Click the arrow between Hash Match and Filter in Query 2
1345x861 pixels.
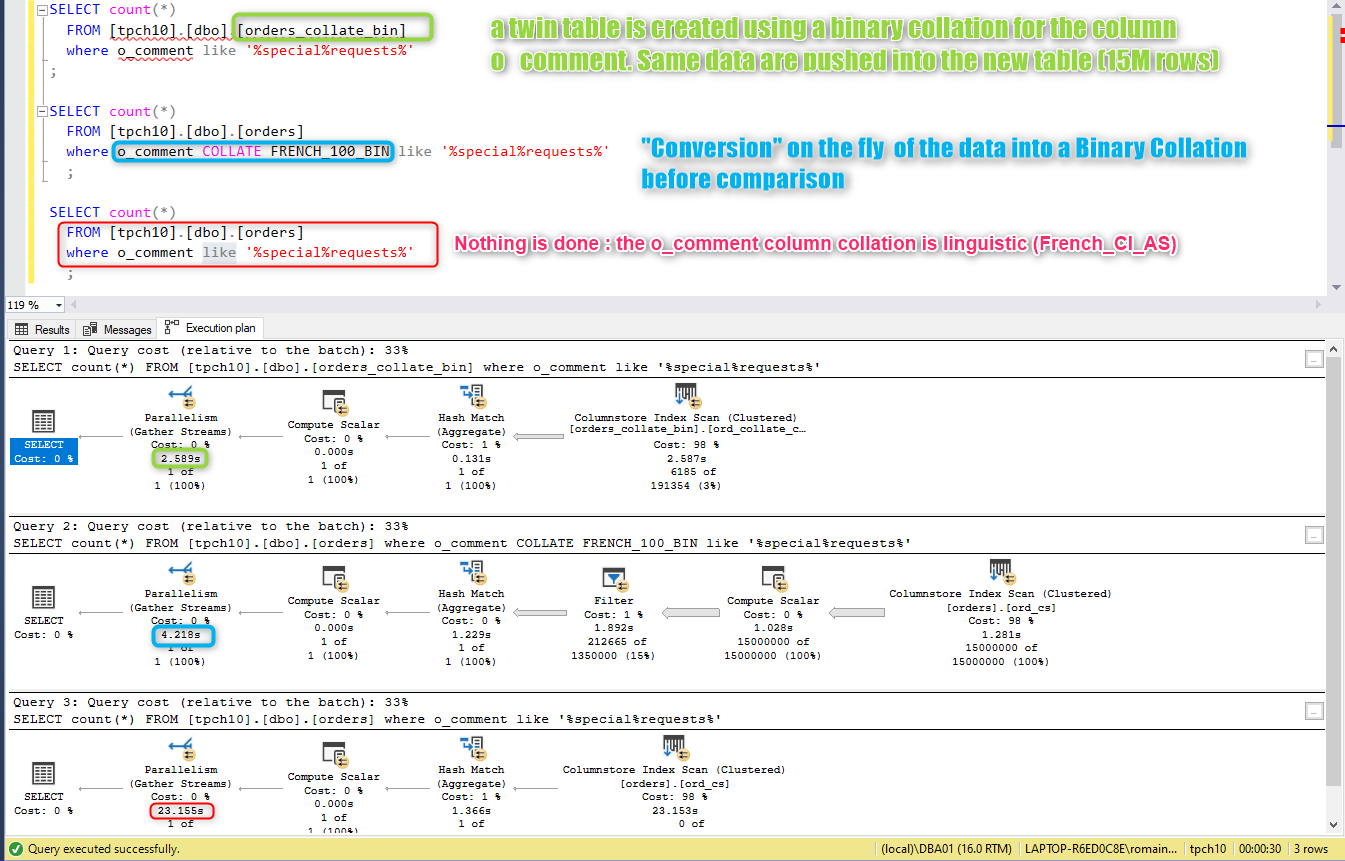tap(538, 612)
